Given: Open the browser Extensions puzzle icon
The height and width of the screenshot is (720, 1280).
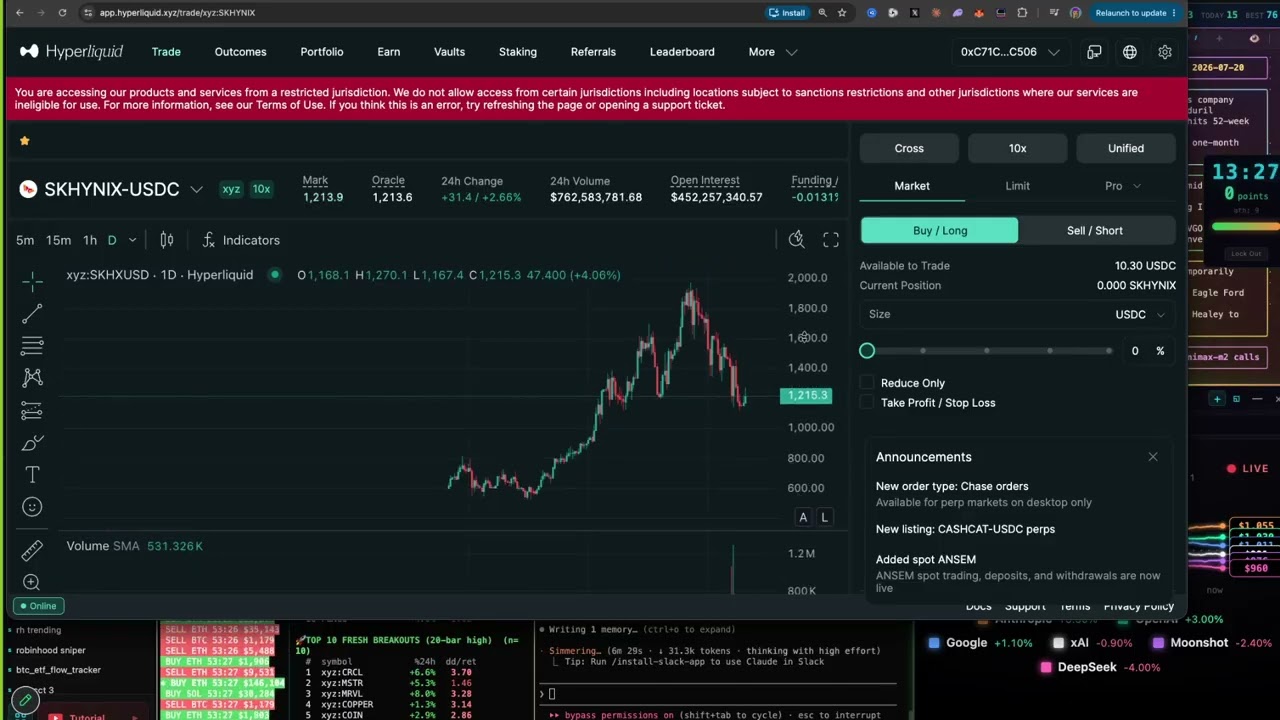Looking at the screenshot, I should click(x=1022, y=13).
